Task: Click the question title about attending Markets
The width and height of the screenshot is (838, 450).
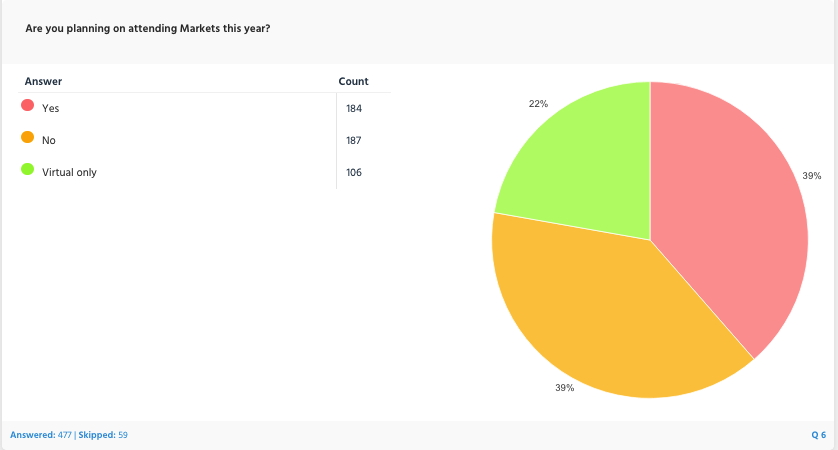Action: click(147, 28)
